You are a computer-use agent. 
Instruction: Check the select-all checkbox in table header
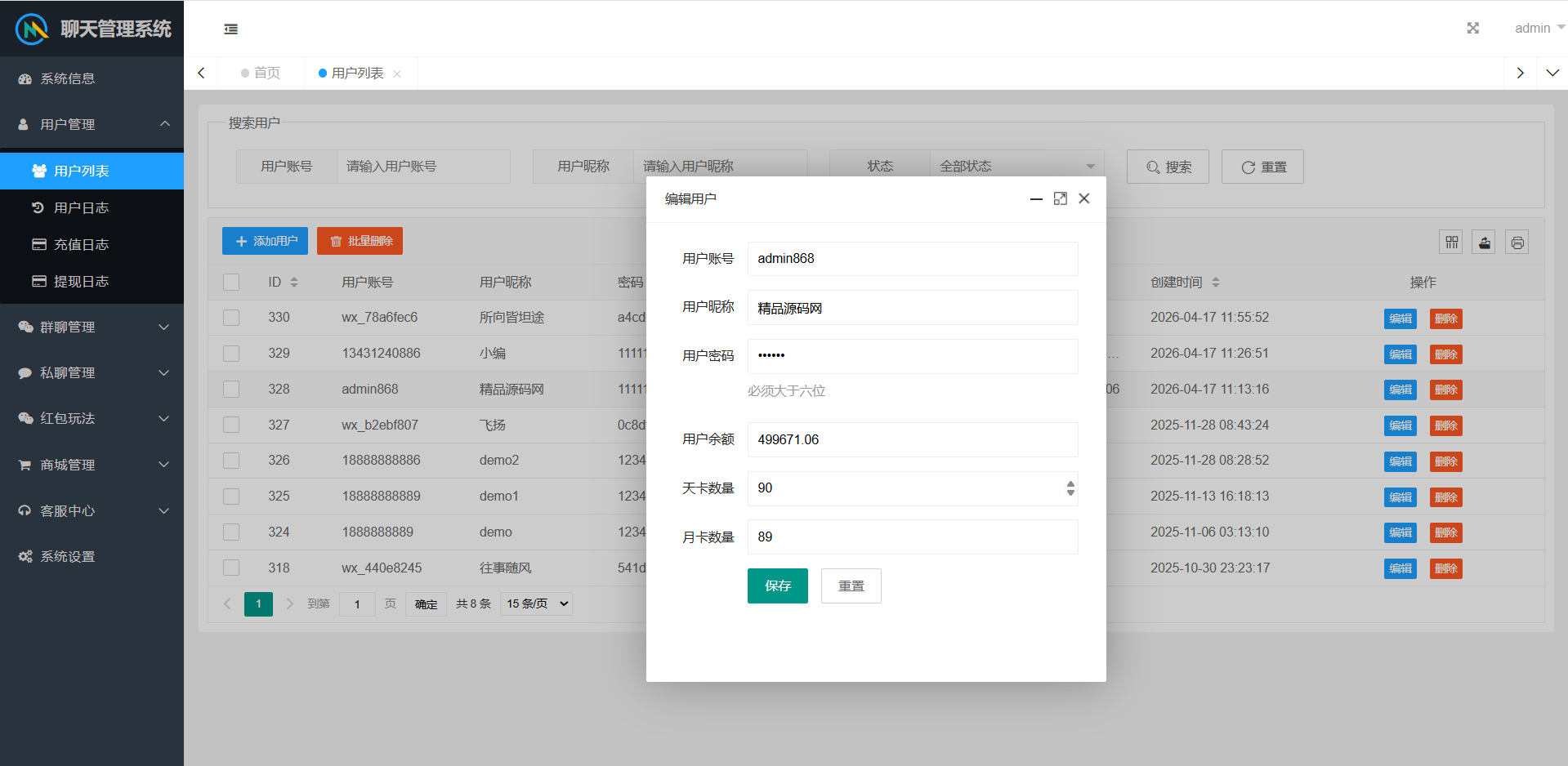[x=231, y=283]
